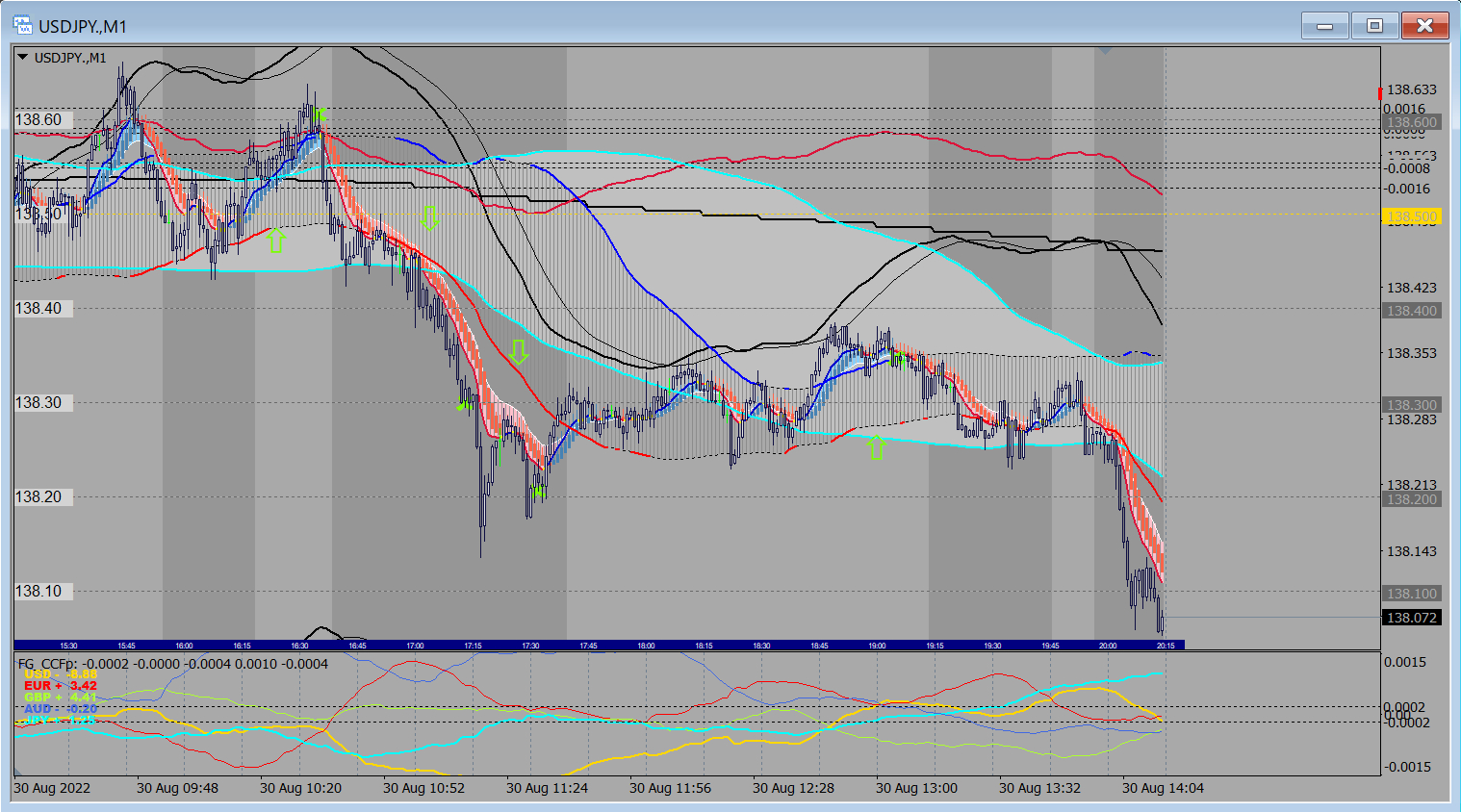Select the USD strength label in indicator
The width and height of the screenshot is (1461, 812).
[x=60, y=674]
